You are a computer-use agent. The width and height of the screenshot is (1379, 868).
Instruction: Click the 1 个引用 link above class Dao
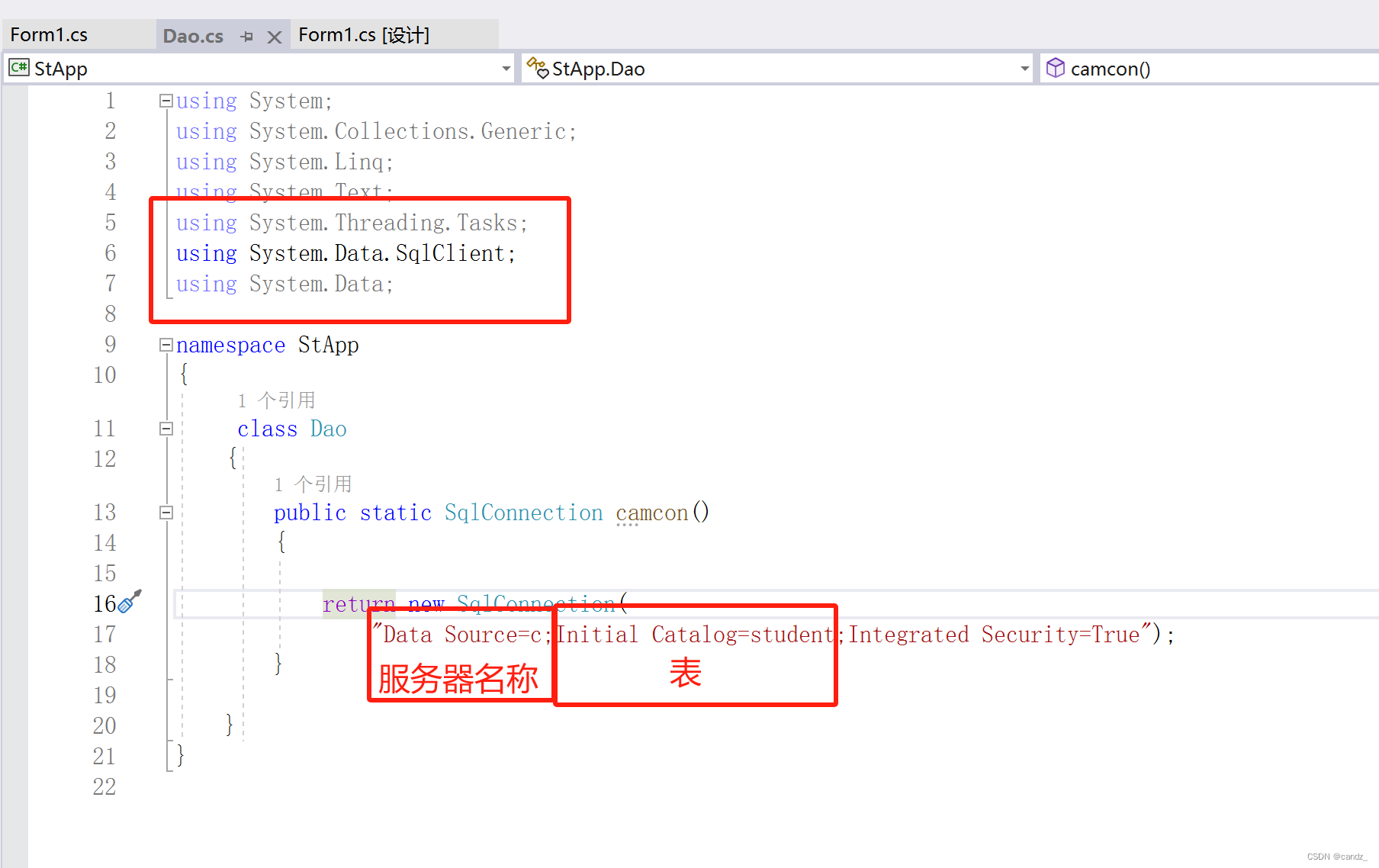click(x=276, y=399)
